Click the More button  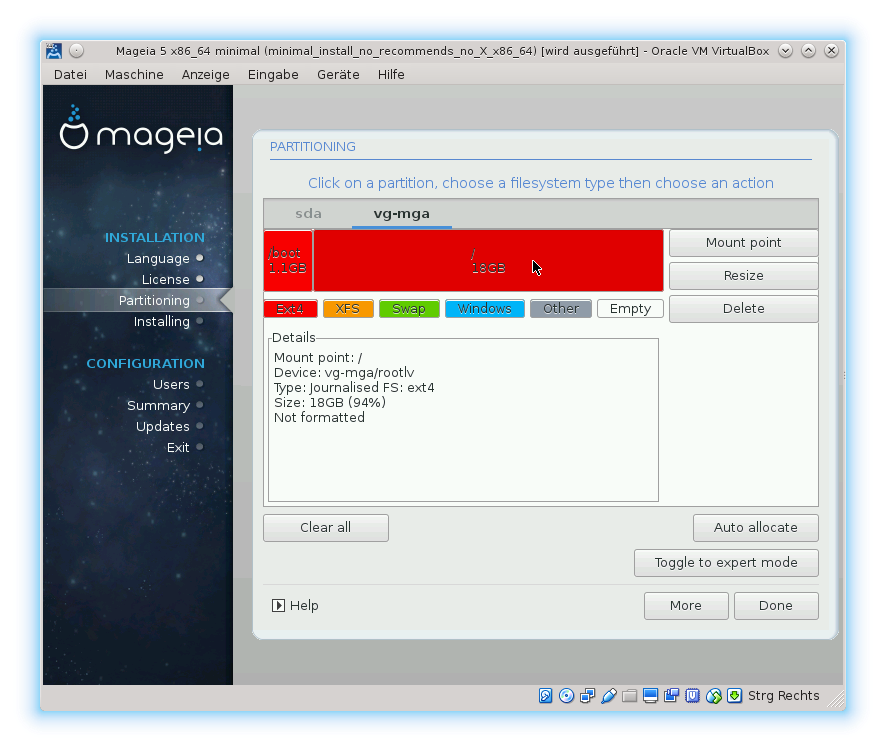[x=686, y=606]
